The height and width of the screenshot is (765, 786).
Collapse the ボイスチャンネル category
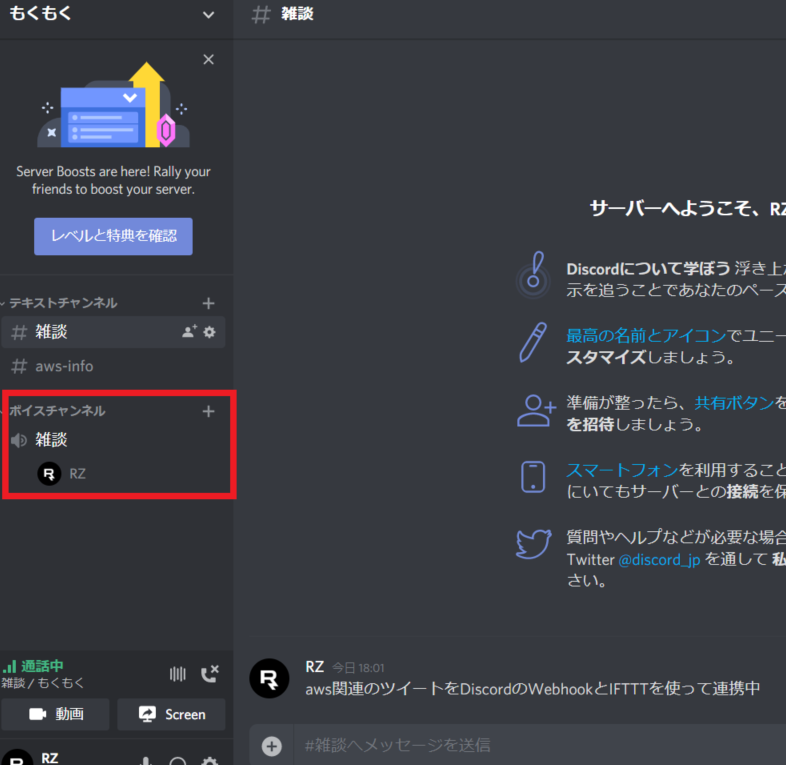coord(57,411)
